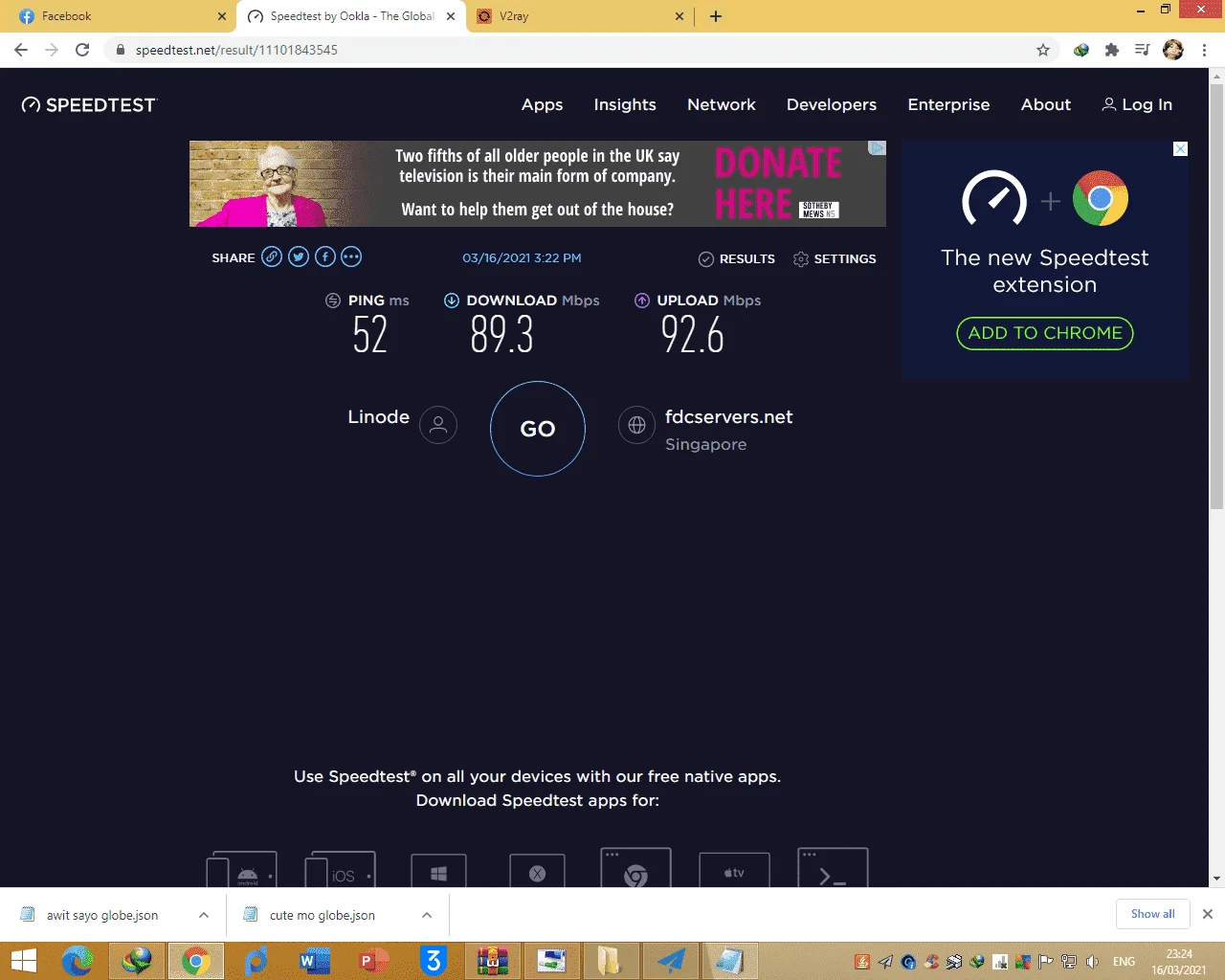Show all downloads

(x=1152, y=914)
